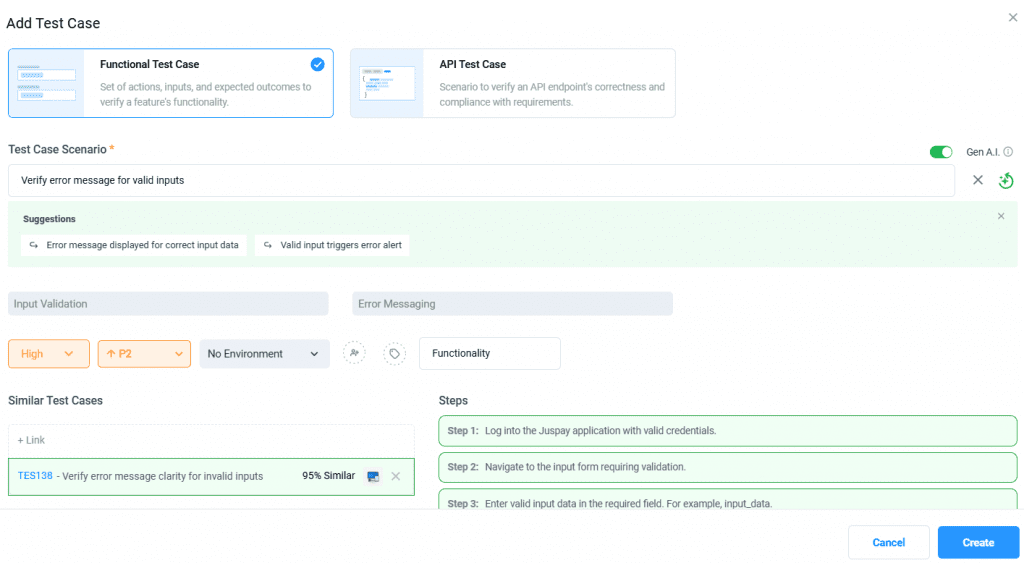Click the tag icon
Viewport: 1024px width, 563px height.
tap(395, 353)
